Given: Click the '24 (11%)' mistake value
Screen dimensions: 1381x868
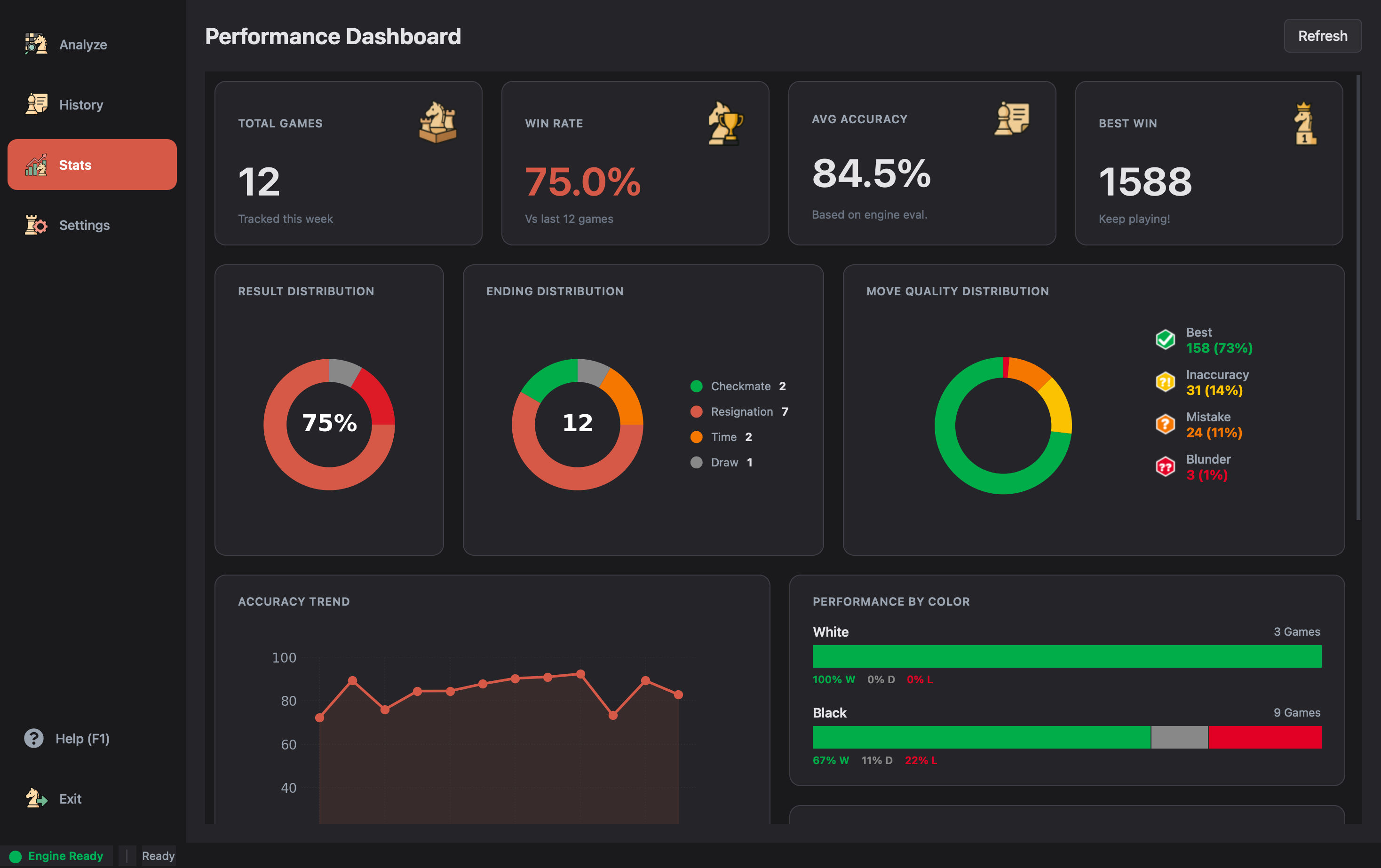Looking at the screenshot, I should pyautogui.click(x=1214, y=433).
